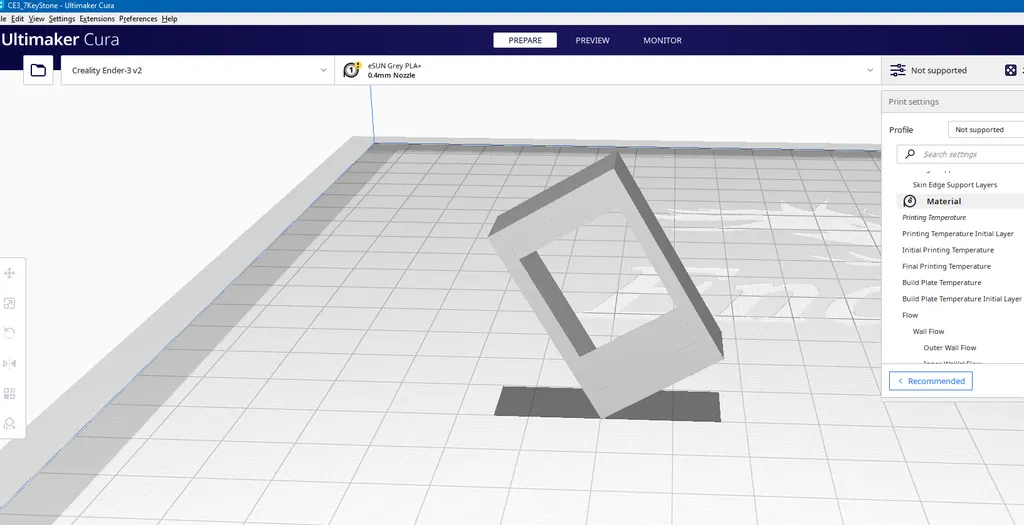
Task: Select the Mirror tool in left toolbar
Action: (x=9, y=364)
